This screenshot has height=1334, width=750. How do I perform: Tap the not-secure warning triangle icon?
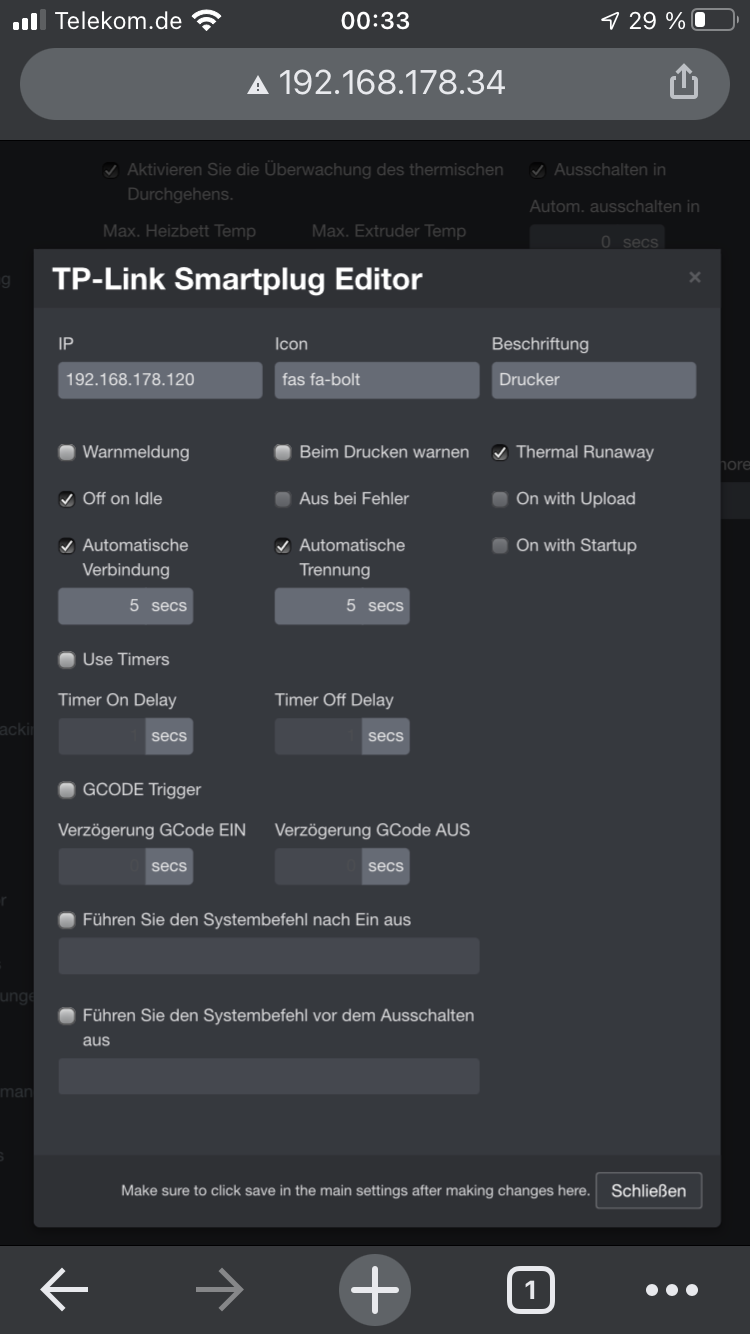258,85
